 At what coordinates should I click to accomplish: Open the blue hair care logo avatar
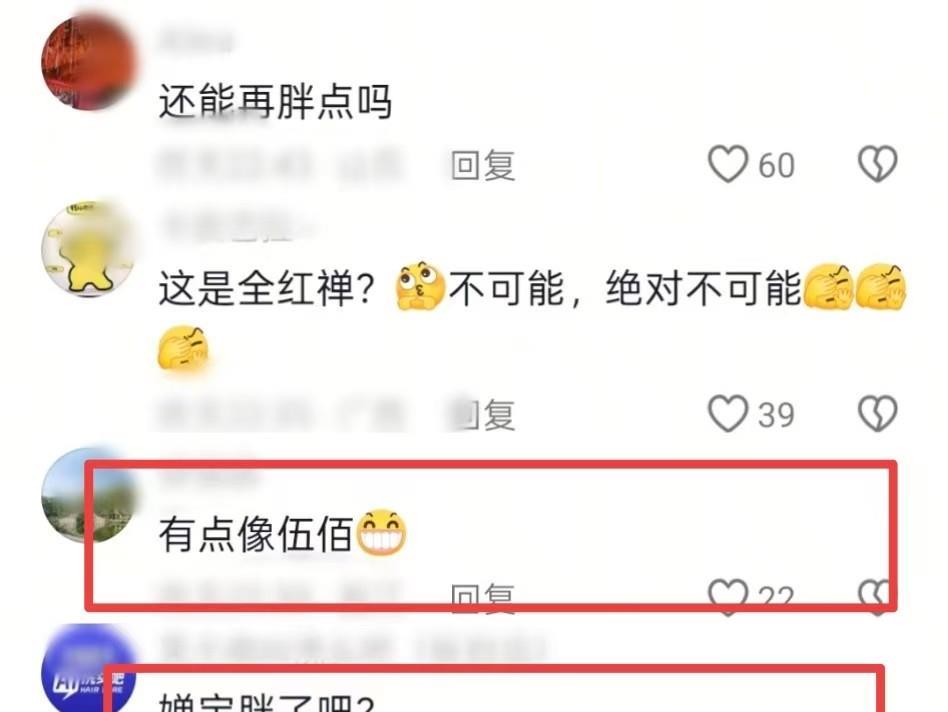[x=89, y=669]
